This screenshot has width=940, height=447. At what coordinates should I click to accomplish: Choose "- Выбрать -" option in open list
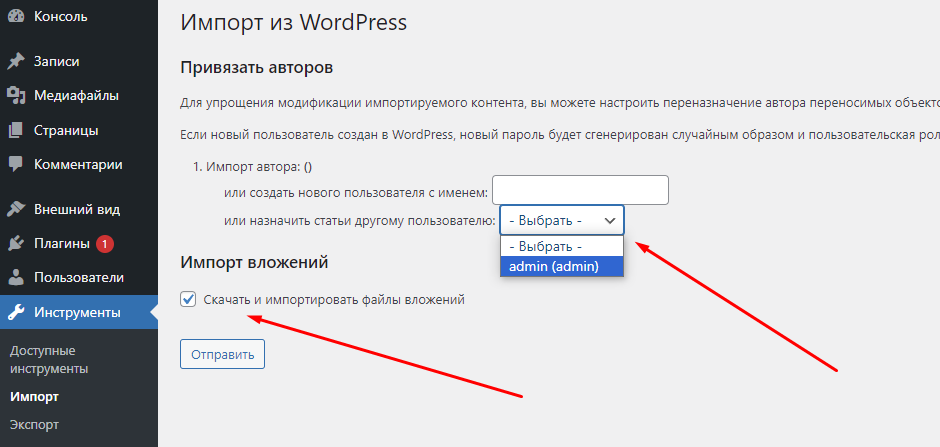click(x=562, y=246)
